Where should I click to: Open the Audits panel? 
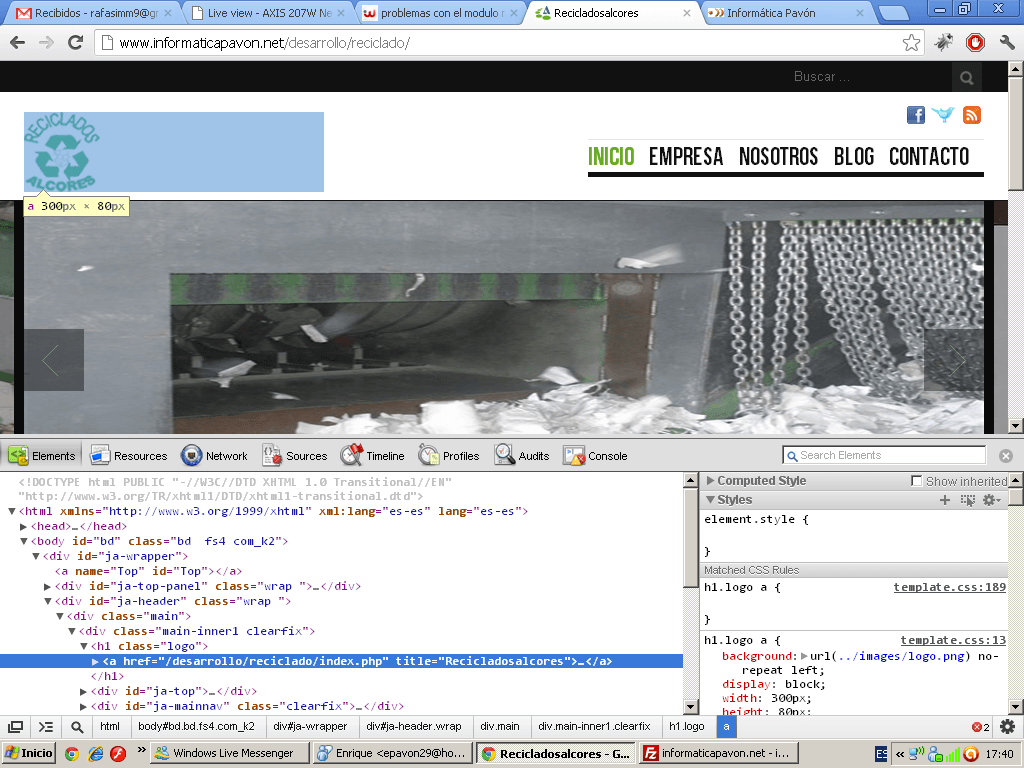click(522, 456)
